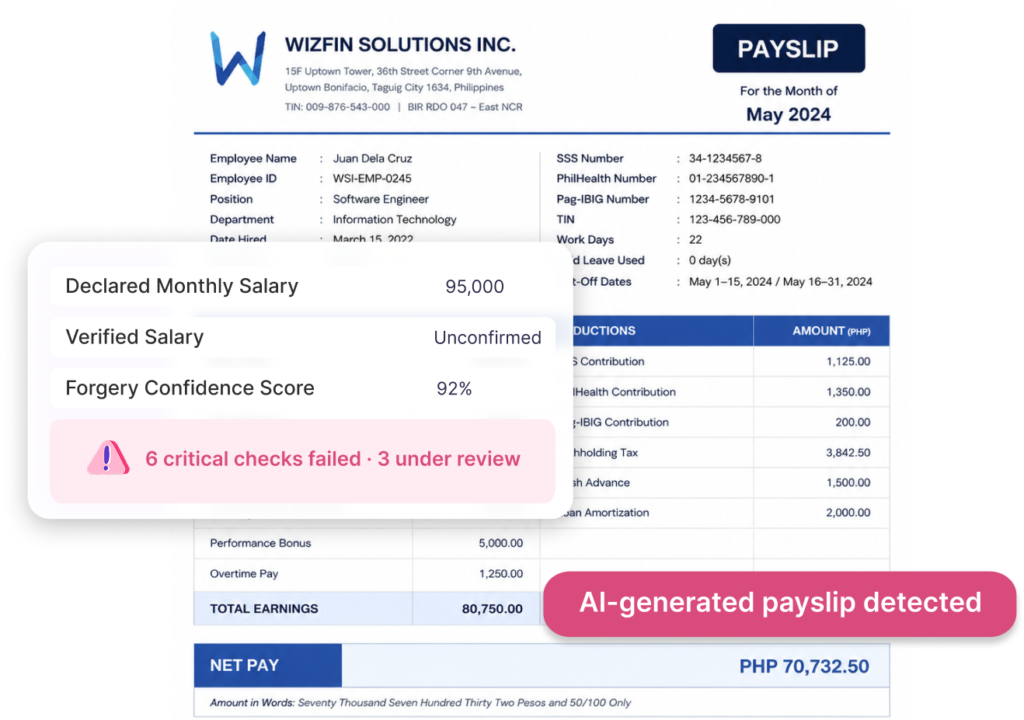Click the AI-generated payslip detected banner
Image resolution: width=1024 pixels, height=720 pixels.
point(780,603)
